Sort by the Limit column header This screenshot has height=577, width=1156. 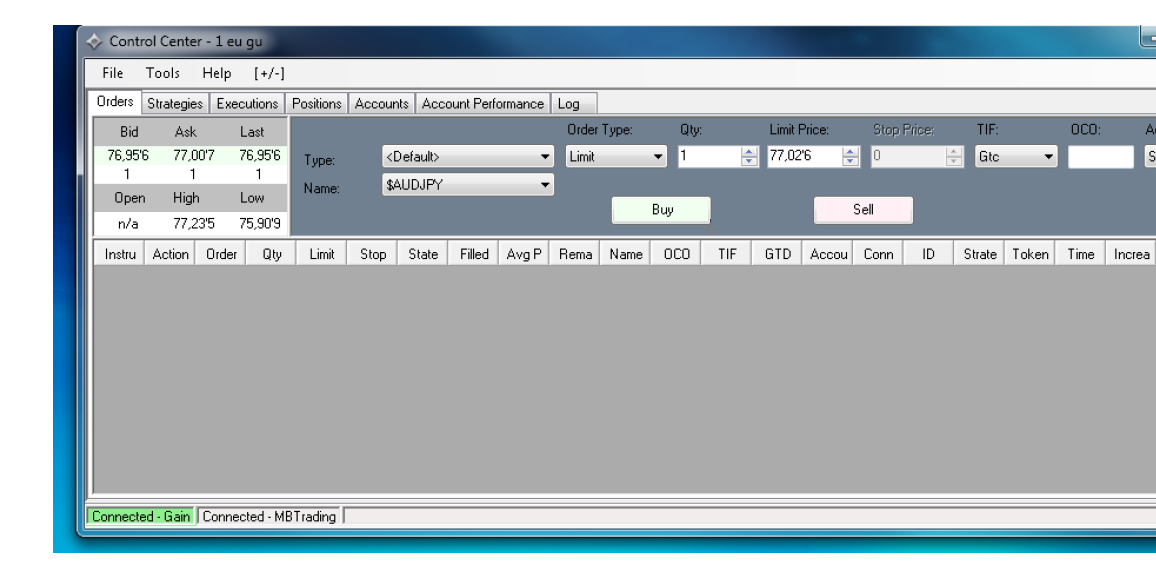click(x=321, y=254)
